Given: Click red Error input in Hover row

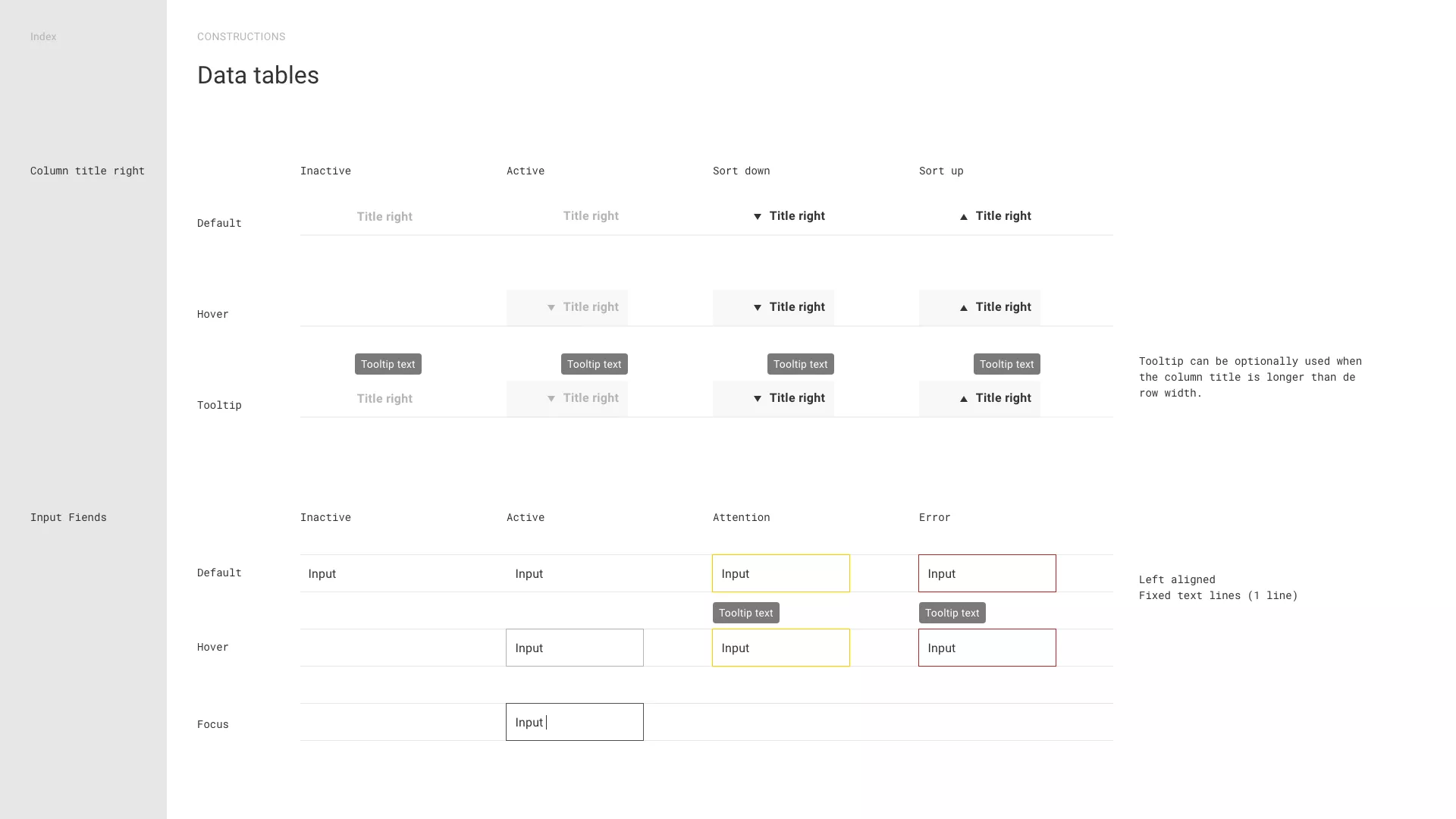Looking at the screenshot, I should (987, 648).
